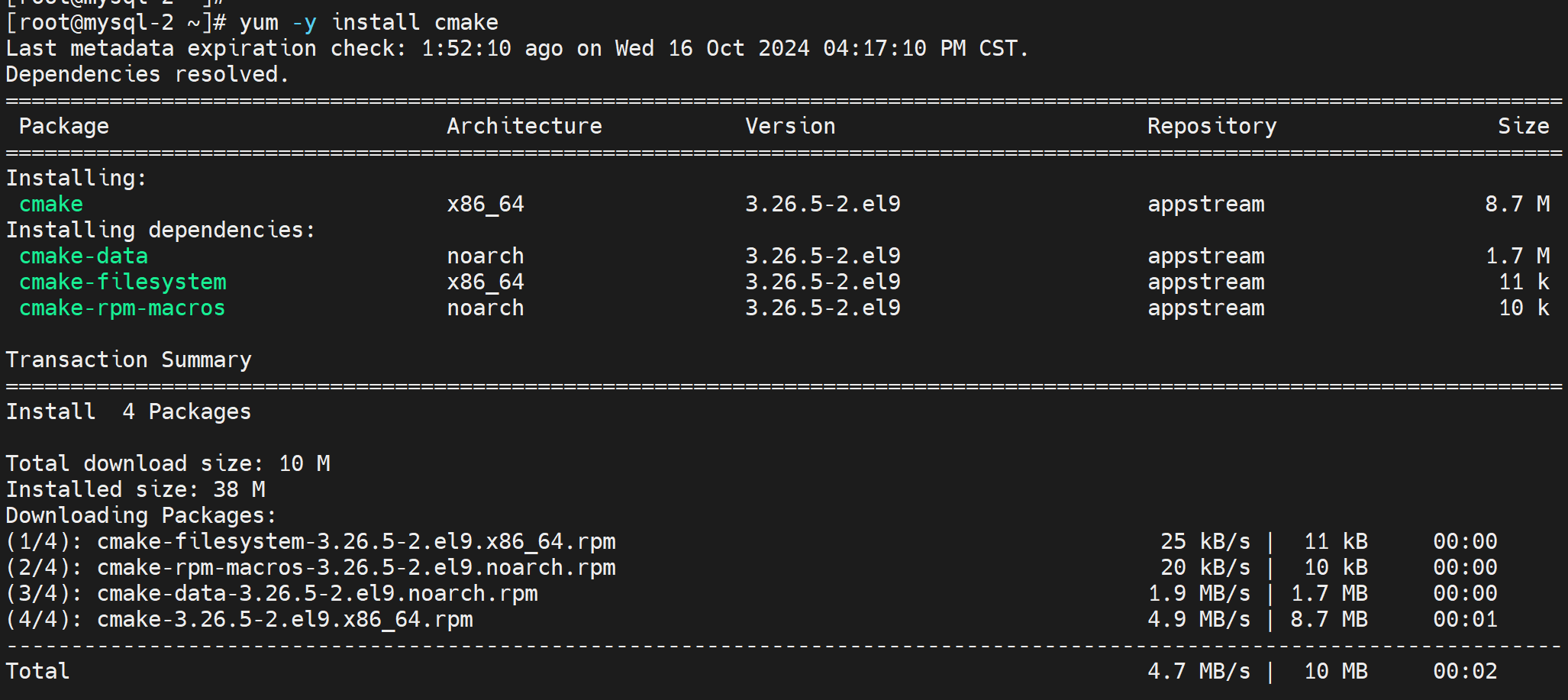The image size is (1568, 700).
Task: Click the cmake-rpm-macros package in the dependencies list
Action: pyautogui.click(x=122, y=308)
